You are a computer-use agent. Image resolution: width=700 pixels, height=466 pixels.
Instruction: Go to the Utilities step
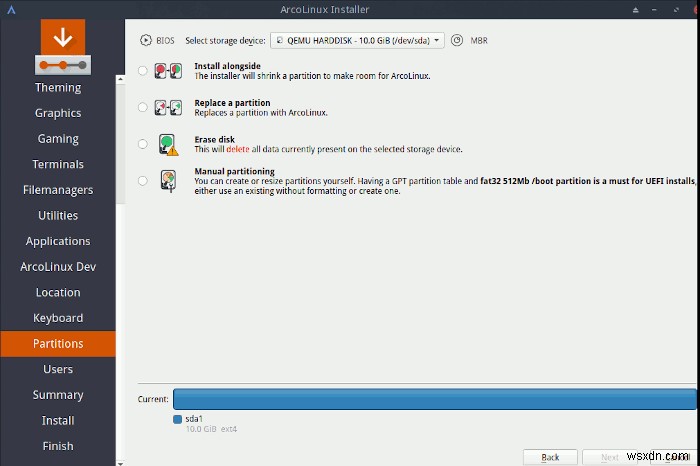click(x=58, y=216)
